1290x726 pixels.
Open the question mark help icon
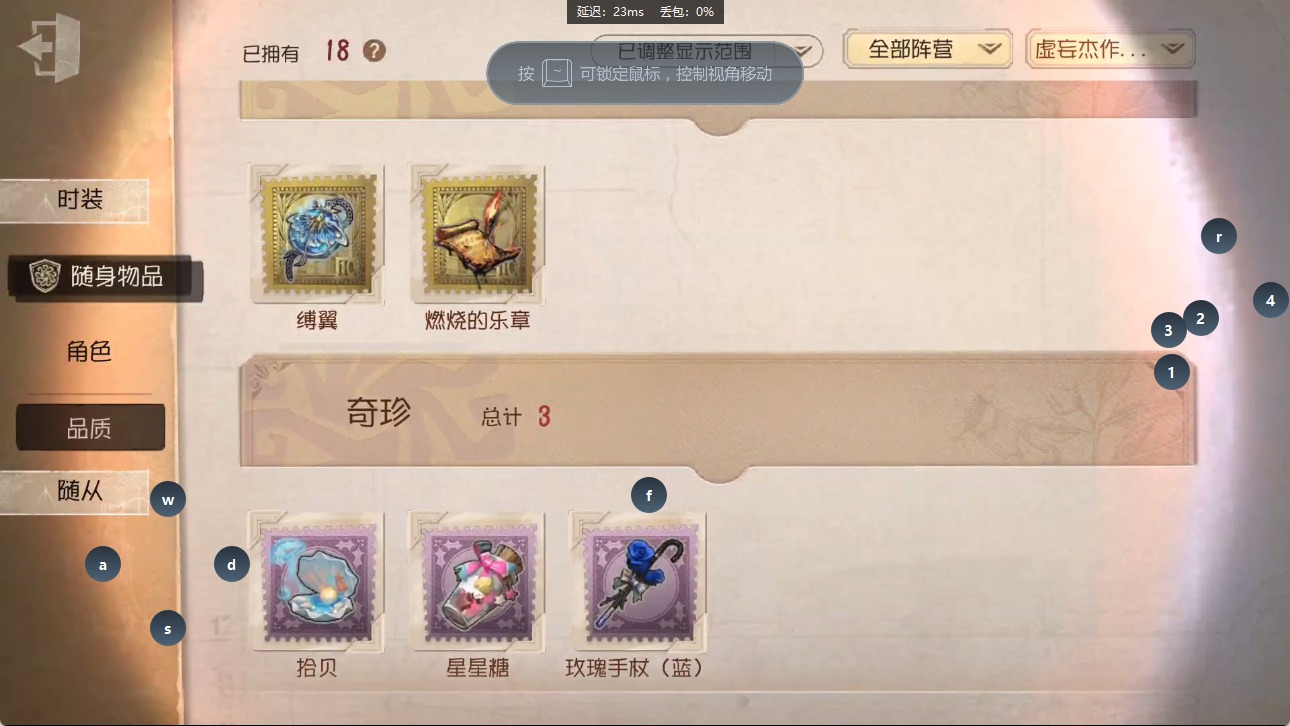[x=374, y=50]
